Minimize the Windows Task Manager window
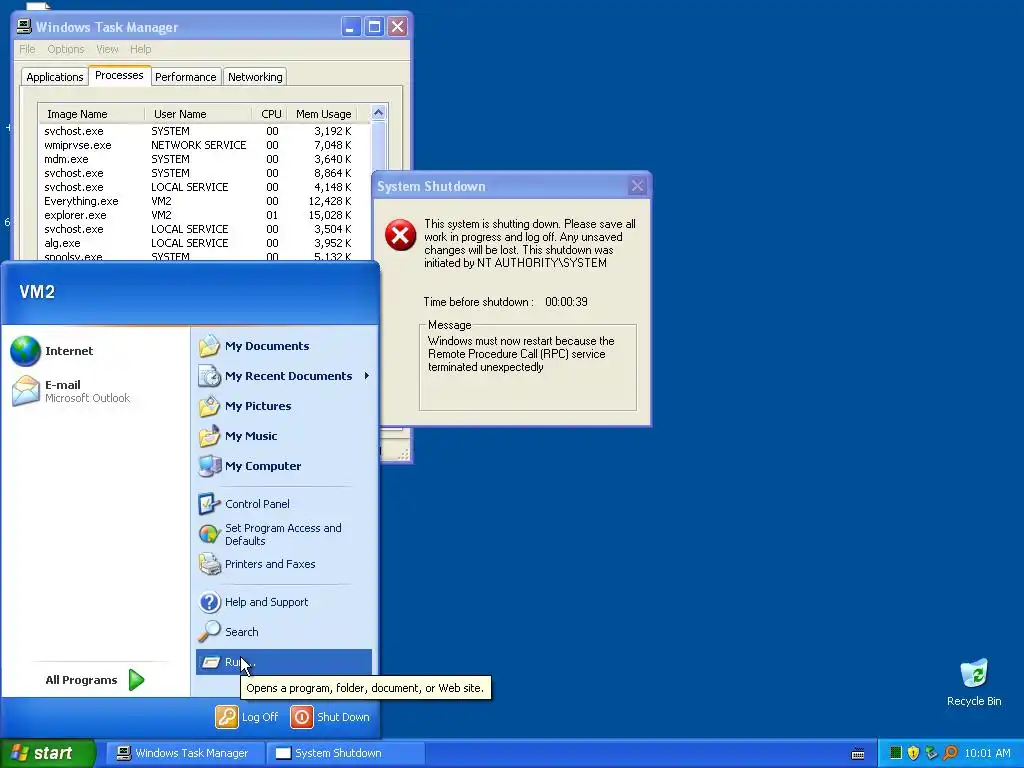Image resolution: width=1024 pixels, height=768 pixels. (x=351, y=27)
